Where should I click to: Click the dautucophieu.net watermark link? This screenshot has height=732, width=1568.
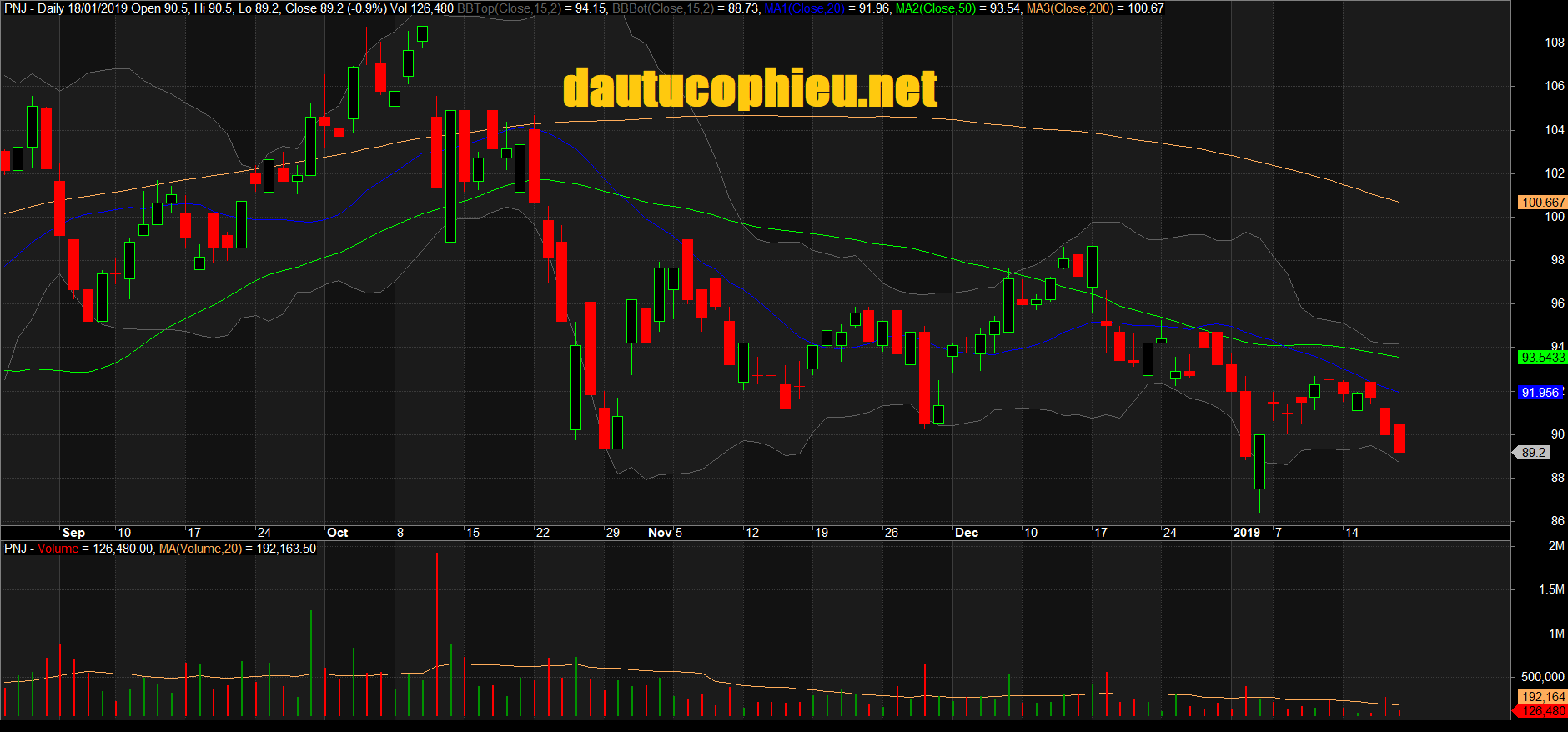750,88
